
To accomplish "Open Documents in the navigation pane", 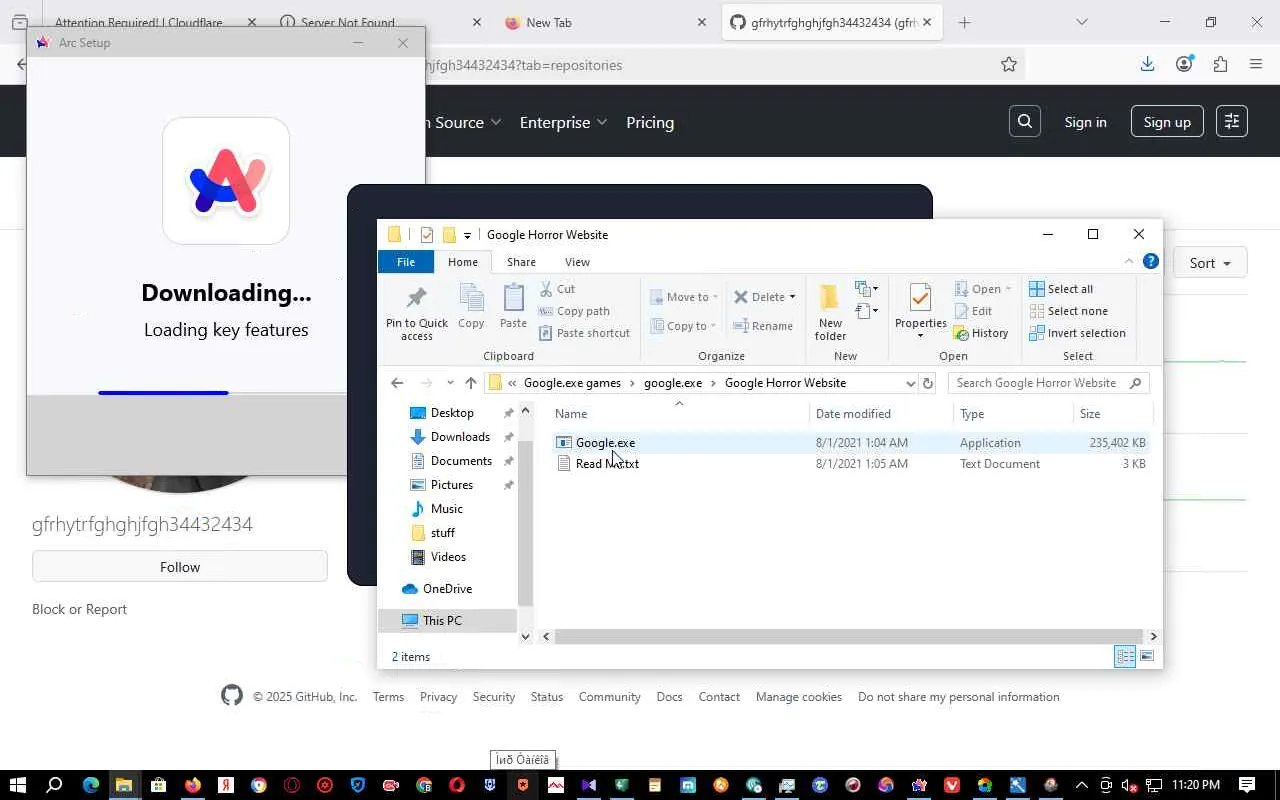I will tap(461, 461).
